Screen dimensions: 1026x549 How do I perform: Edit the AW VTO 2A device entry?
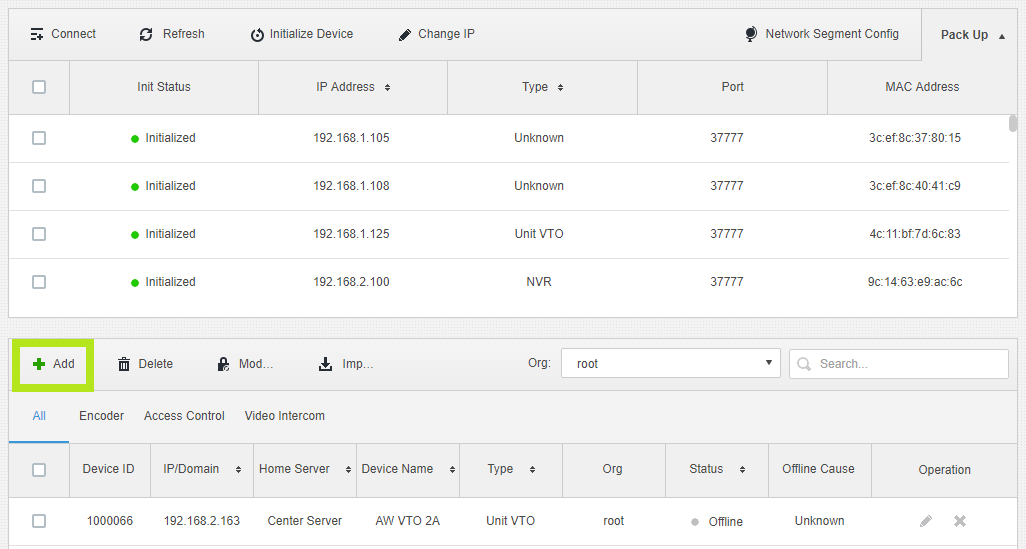coord(926,521)
